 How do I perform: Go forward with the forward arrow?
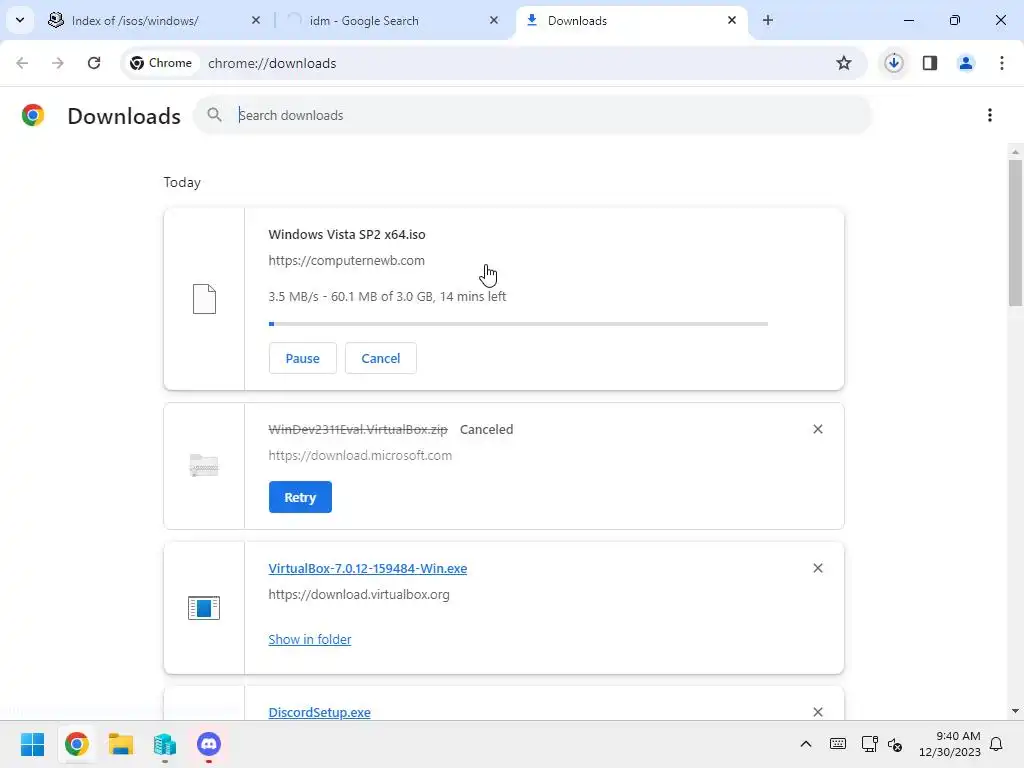tap(58, 63)
